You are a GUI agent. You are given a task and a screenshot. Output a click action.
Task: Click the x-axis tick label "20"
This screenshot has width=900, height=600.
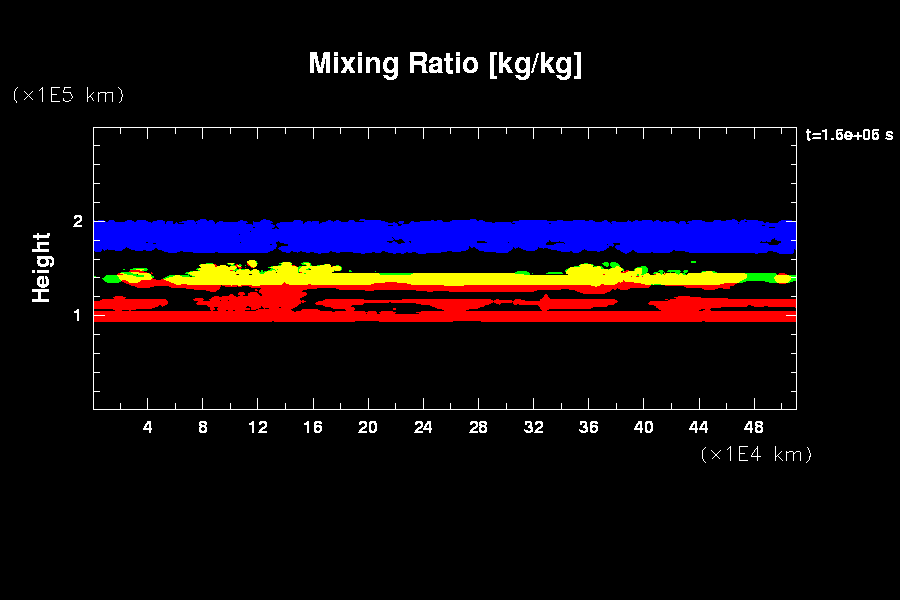[368, 428]
